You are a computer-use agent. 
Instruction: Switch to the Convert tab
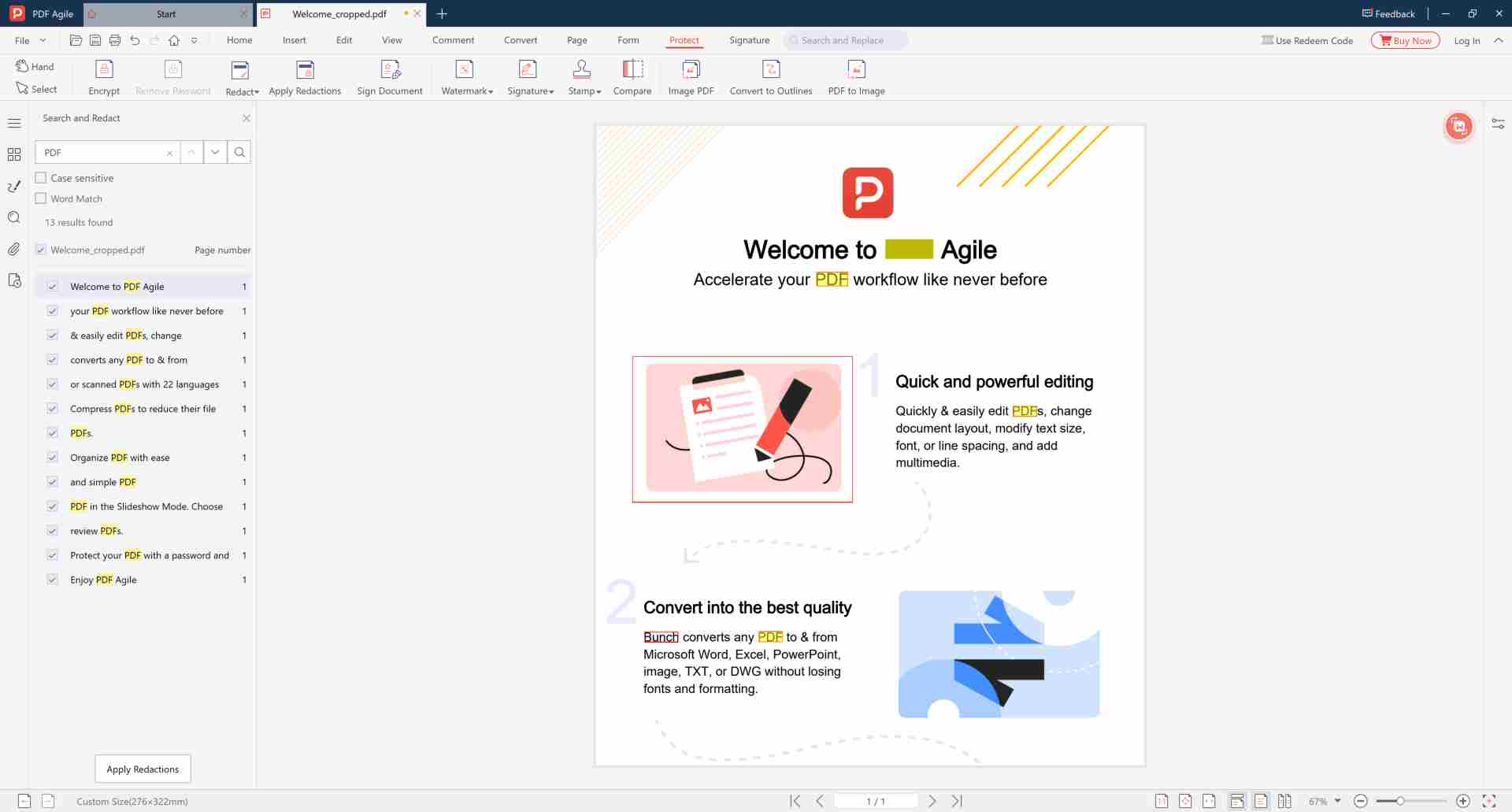click(x=521, y=40)
